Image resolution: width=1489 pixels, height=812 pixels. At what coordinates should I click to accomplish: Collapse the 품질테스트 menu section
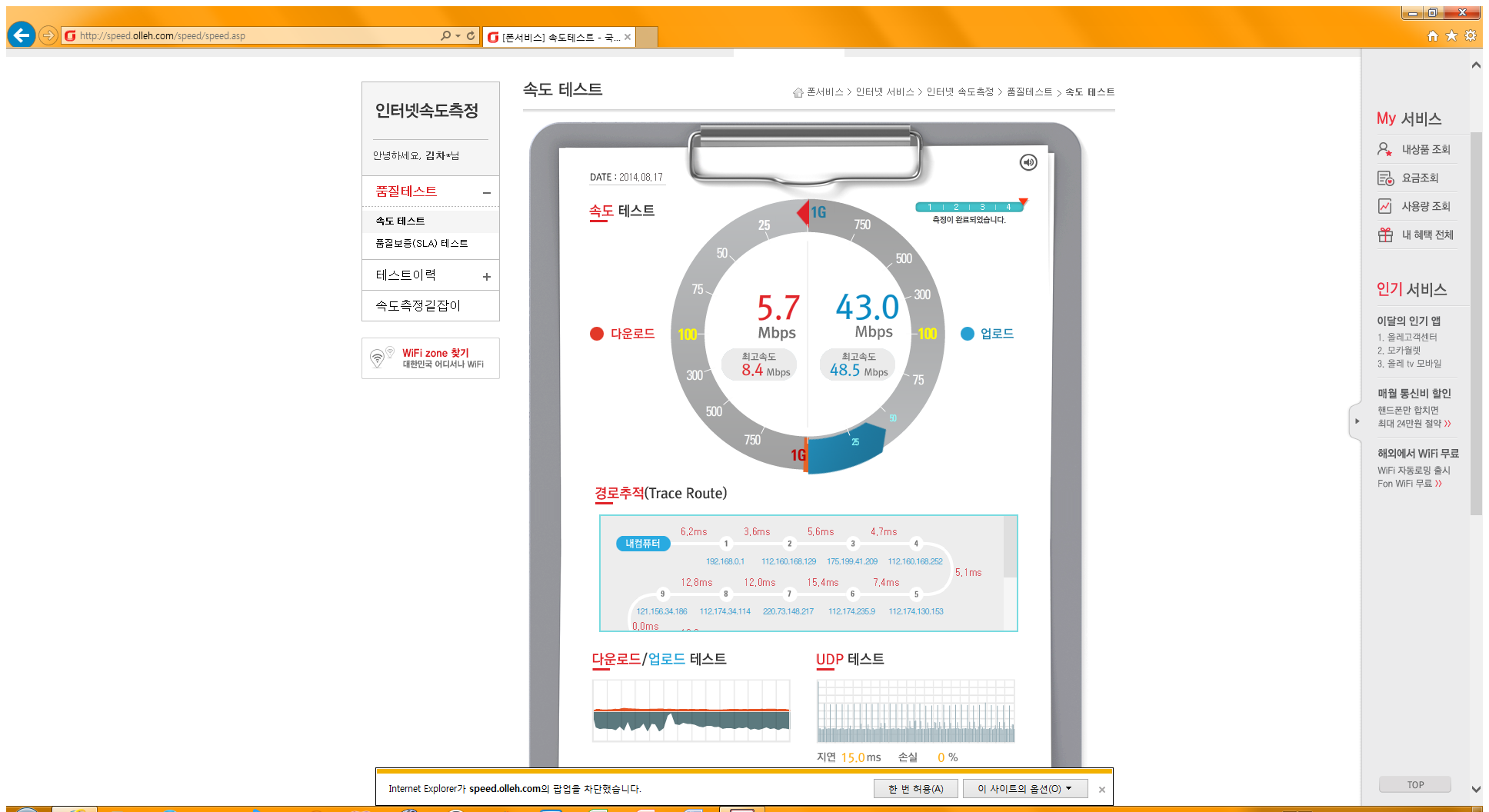487,193
